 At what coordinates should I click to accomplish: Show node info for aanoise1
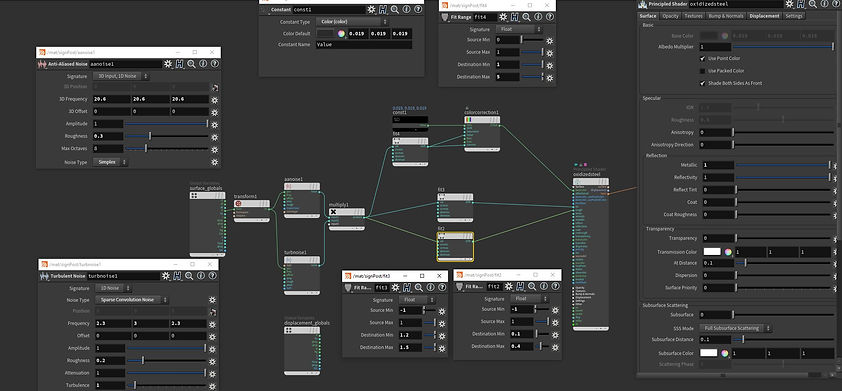[x=203, y=64]
